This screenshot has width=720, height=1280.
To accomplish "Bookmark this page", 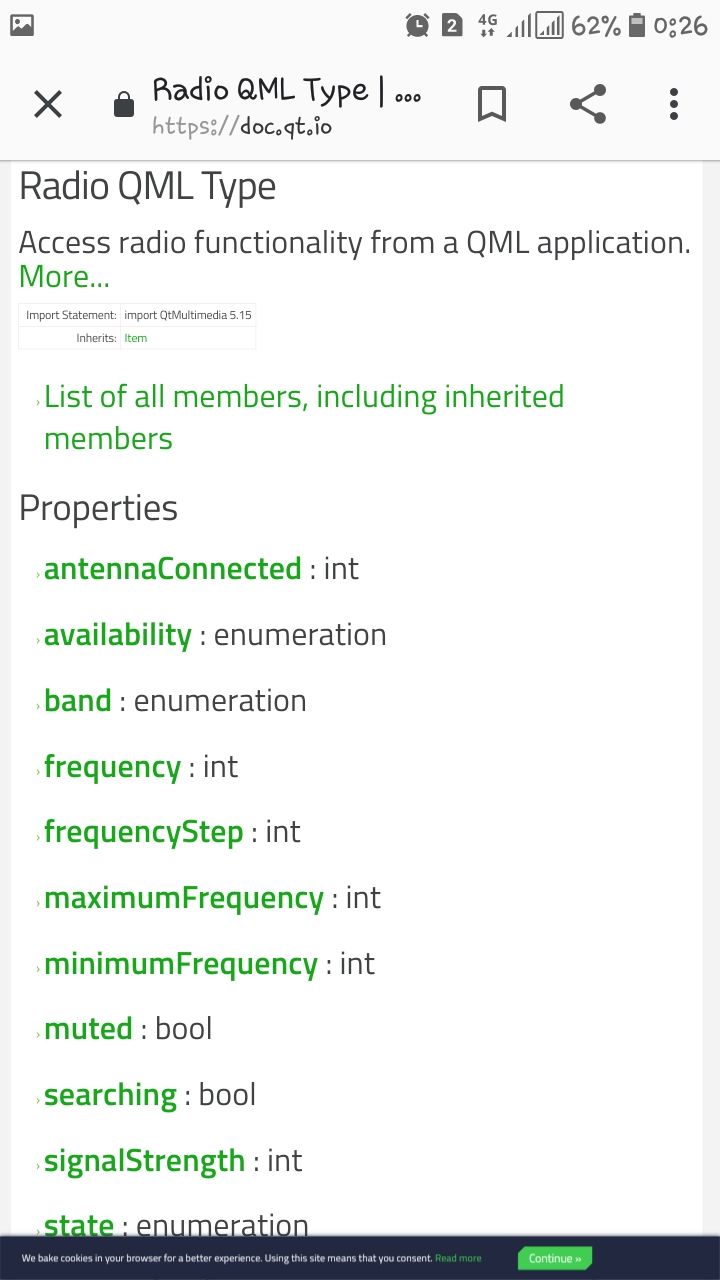I will [492, 104].
